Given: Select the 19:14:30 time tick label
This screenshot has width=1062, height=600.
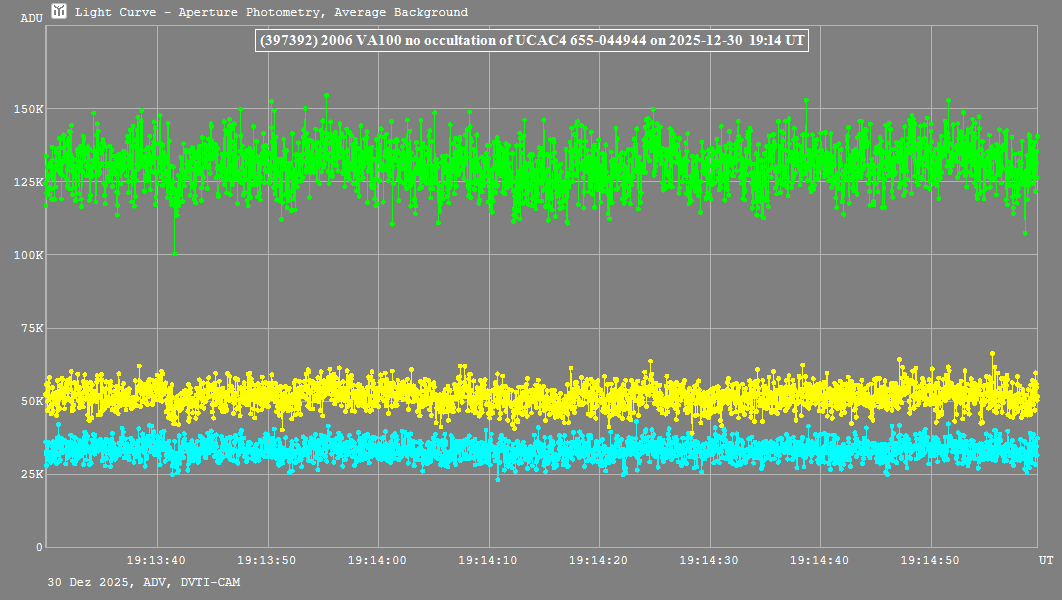Looking at the screenshot, I should pos(709,561).
